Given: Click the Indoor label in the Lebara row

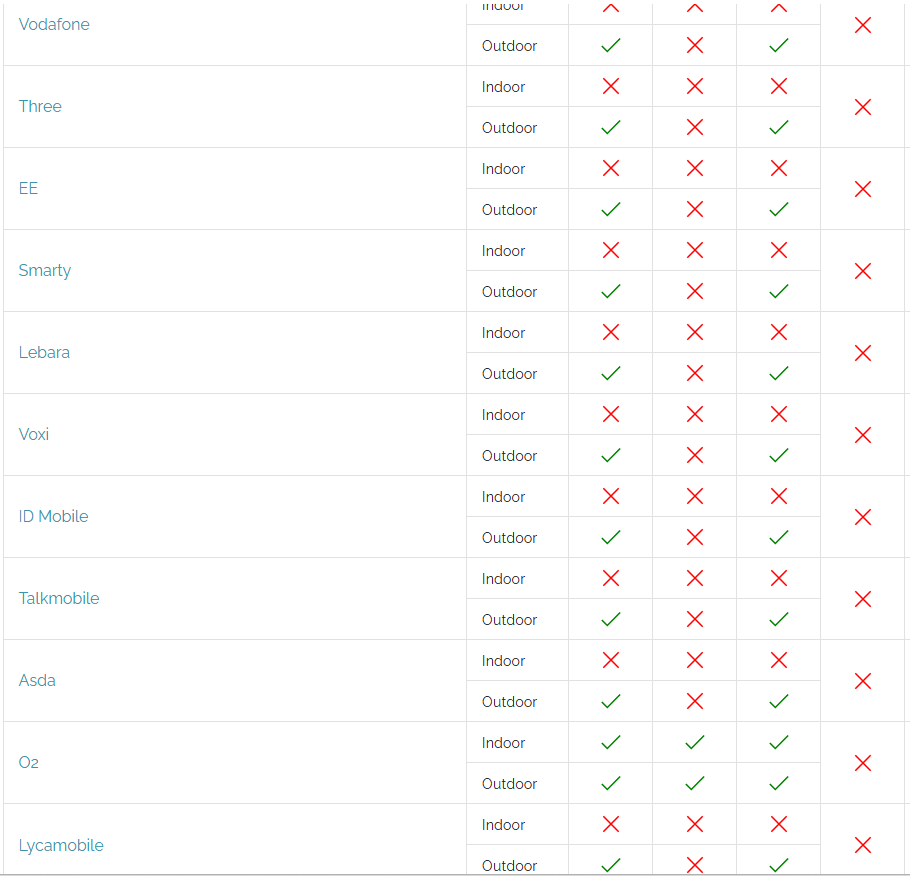Looking at the screenshot, I should tap(503, 333).
